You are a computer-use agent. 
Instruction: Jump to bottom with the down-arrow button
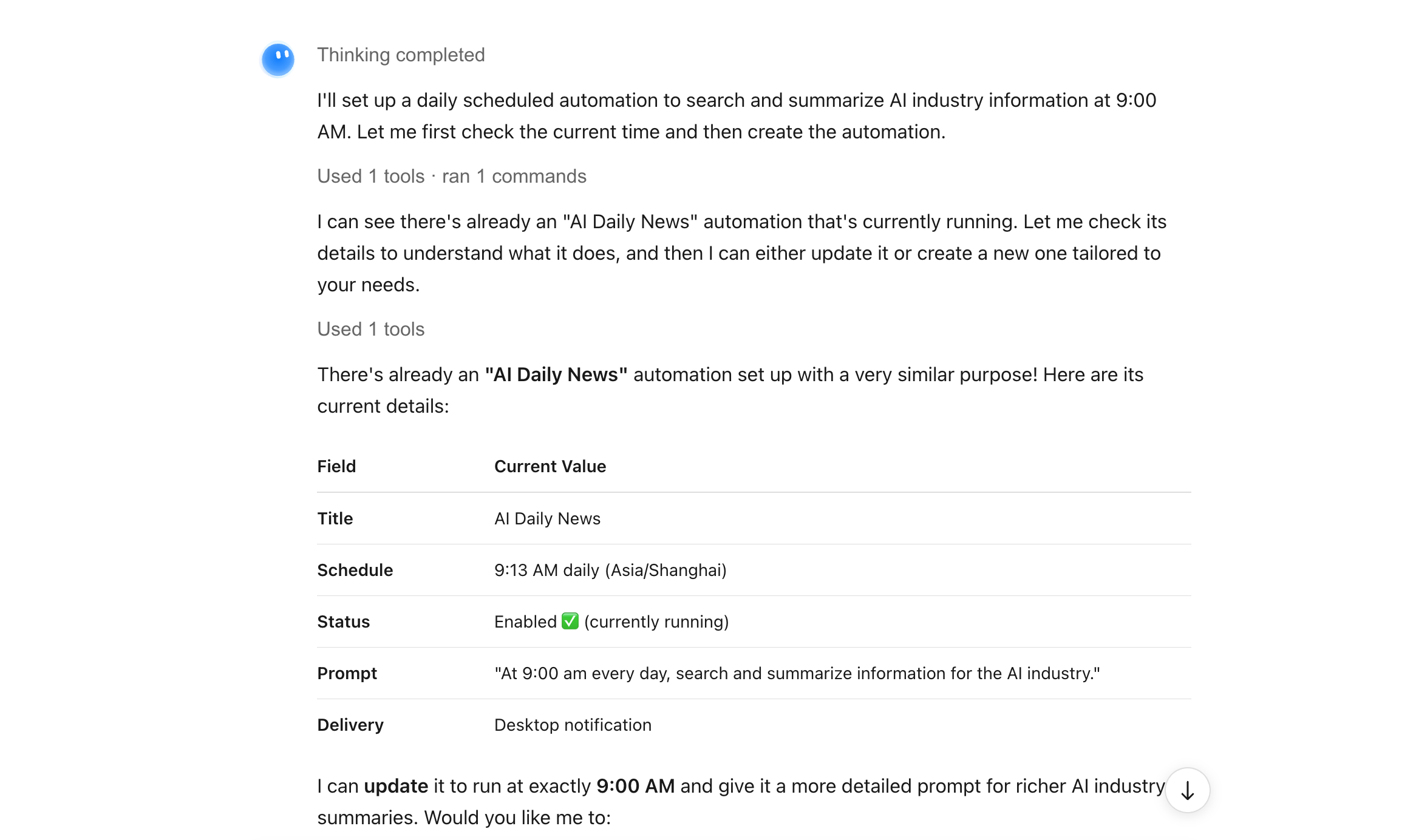pos(1187,790)
